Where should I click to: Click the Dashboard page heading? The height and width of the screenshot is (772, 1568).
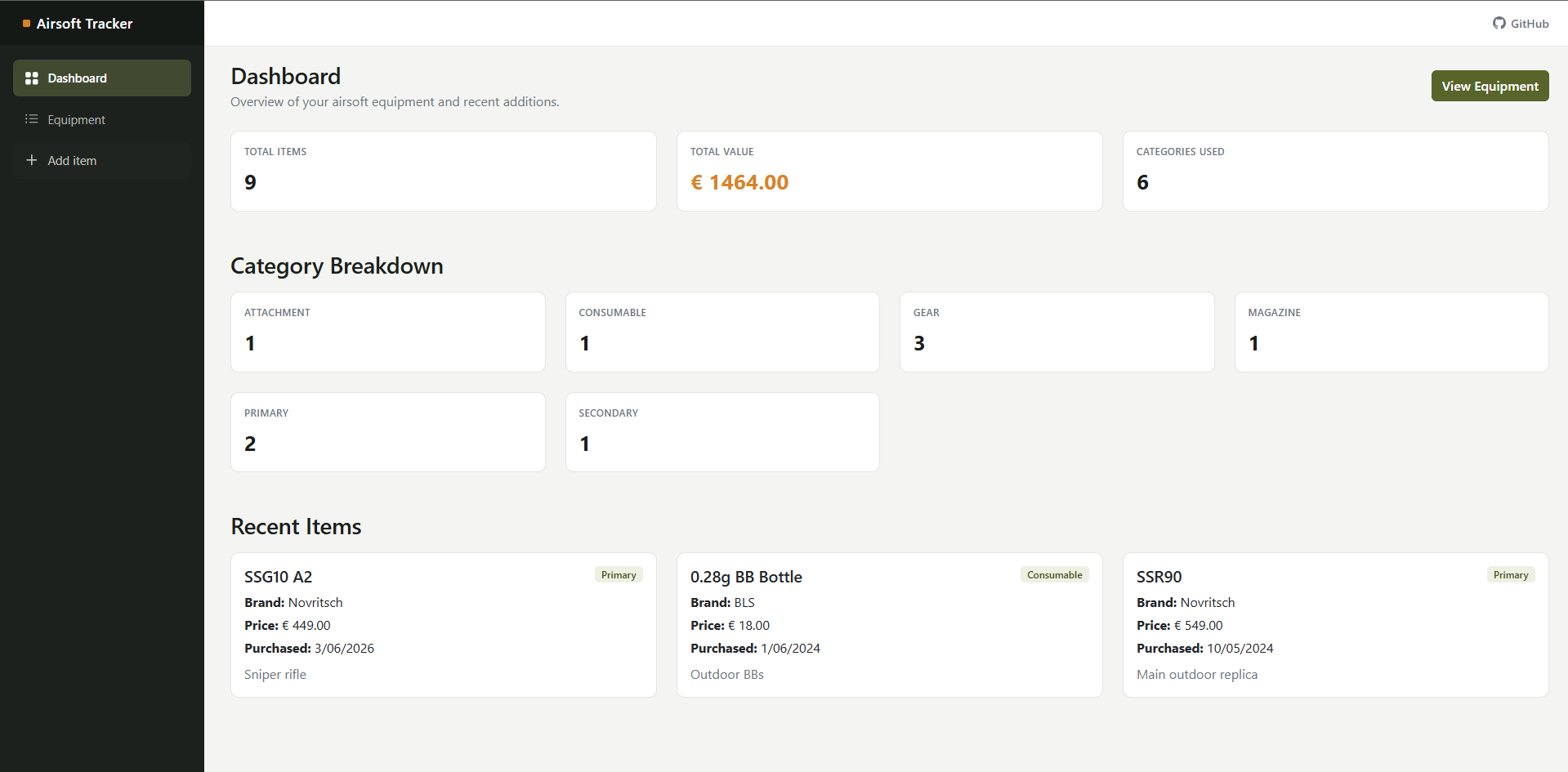(286, 76)
